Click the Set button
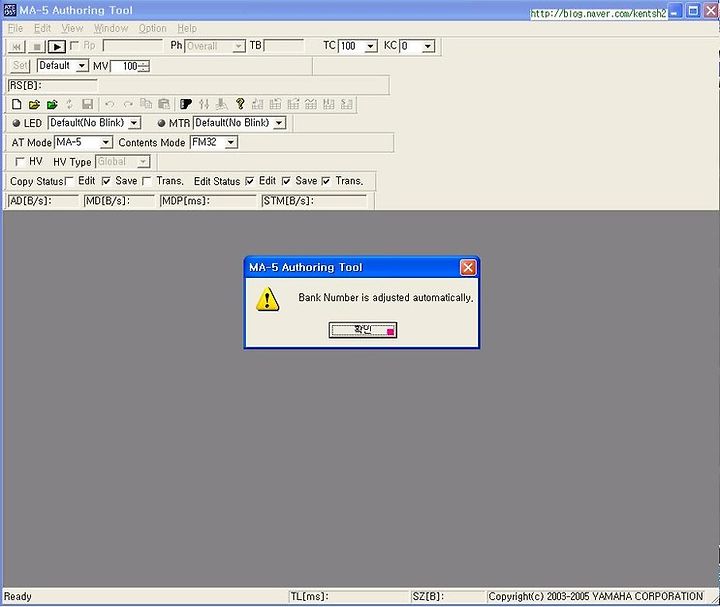720x607 pixels. (x=20, y=66)
